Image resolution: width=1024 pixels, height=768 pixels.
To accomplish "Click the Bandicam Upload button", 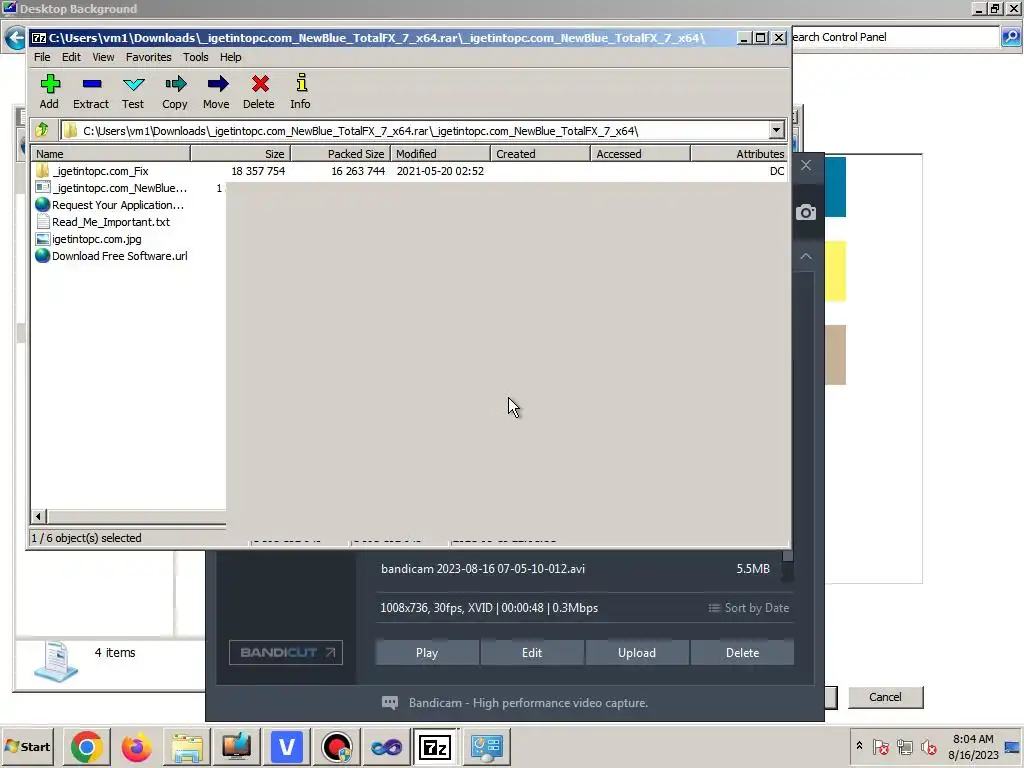I will [x=637, y=652].
